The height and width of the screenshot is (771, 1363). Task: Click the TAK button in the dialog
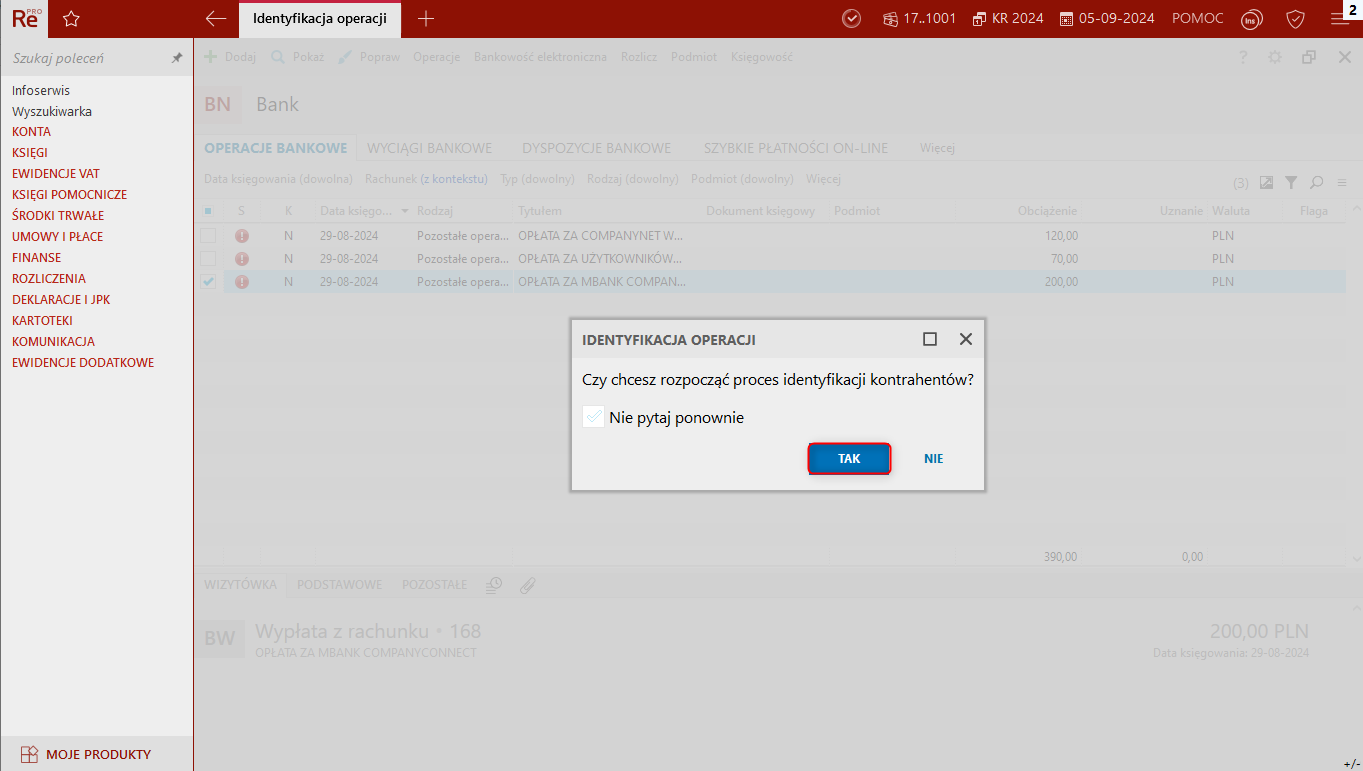point(849,459)
